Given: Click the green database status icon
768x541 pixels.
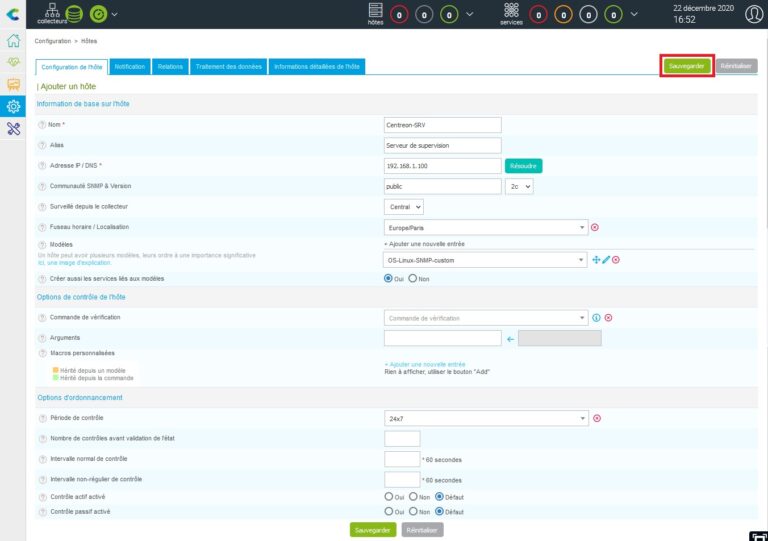Looking at the screenshot, I should click(x=74, y=14).
